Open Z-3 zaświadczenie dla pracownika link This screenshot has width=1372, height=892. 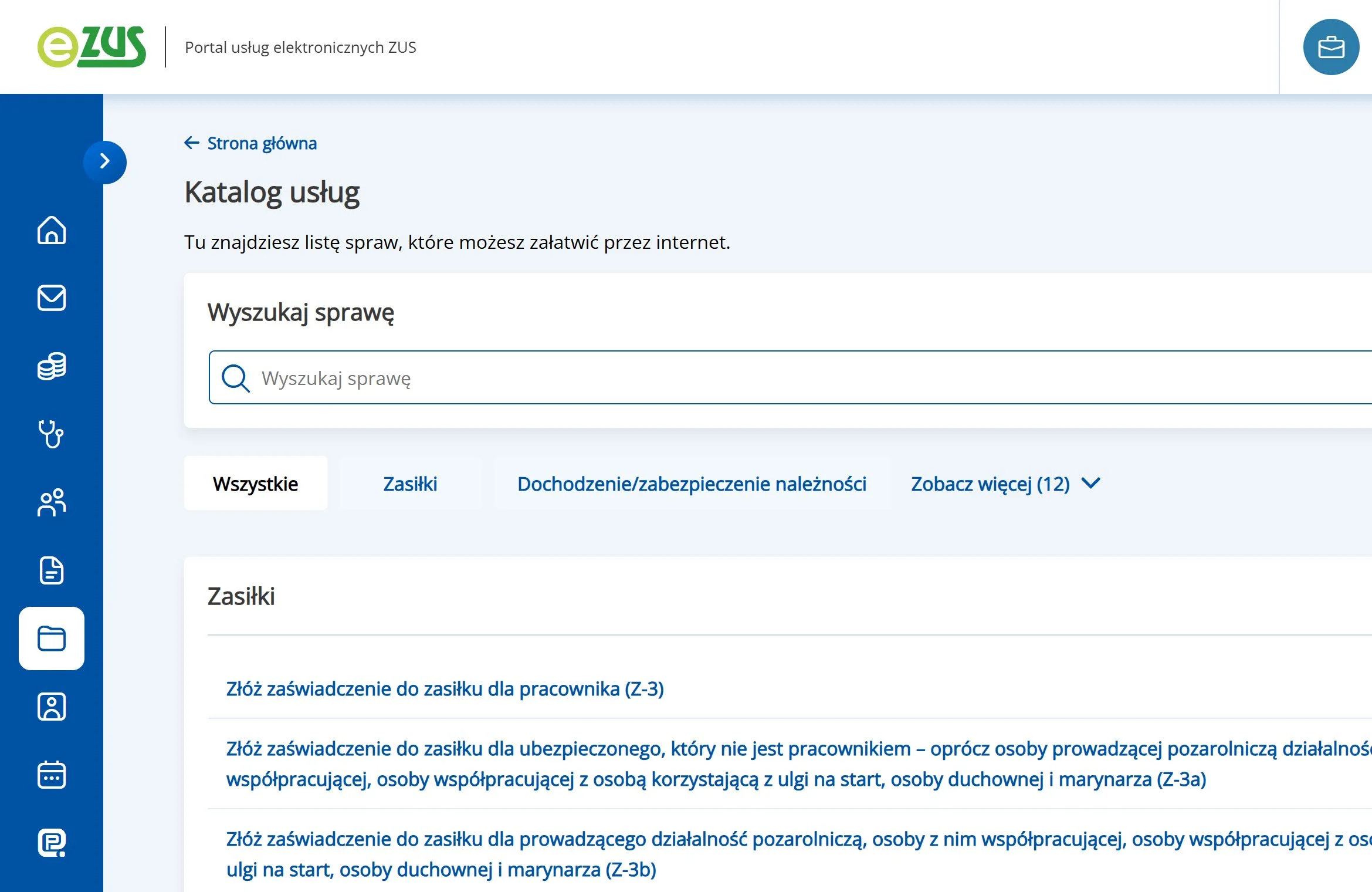pos(445,688)
